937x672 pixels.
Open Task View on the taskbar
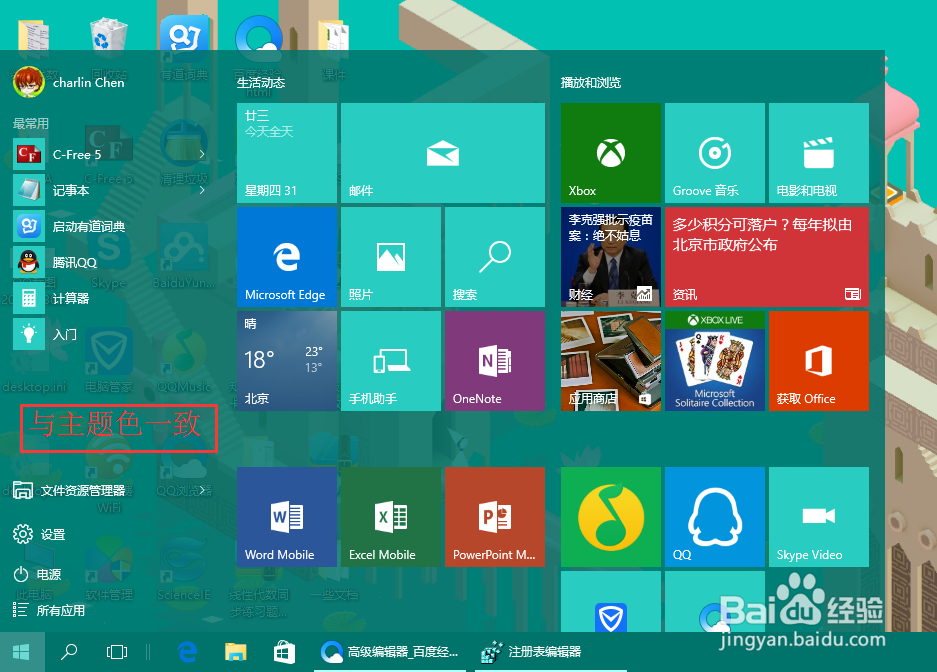click(117, 652)
